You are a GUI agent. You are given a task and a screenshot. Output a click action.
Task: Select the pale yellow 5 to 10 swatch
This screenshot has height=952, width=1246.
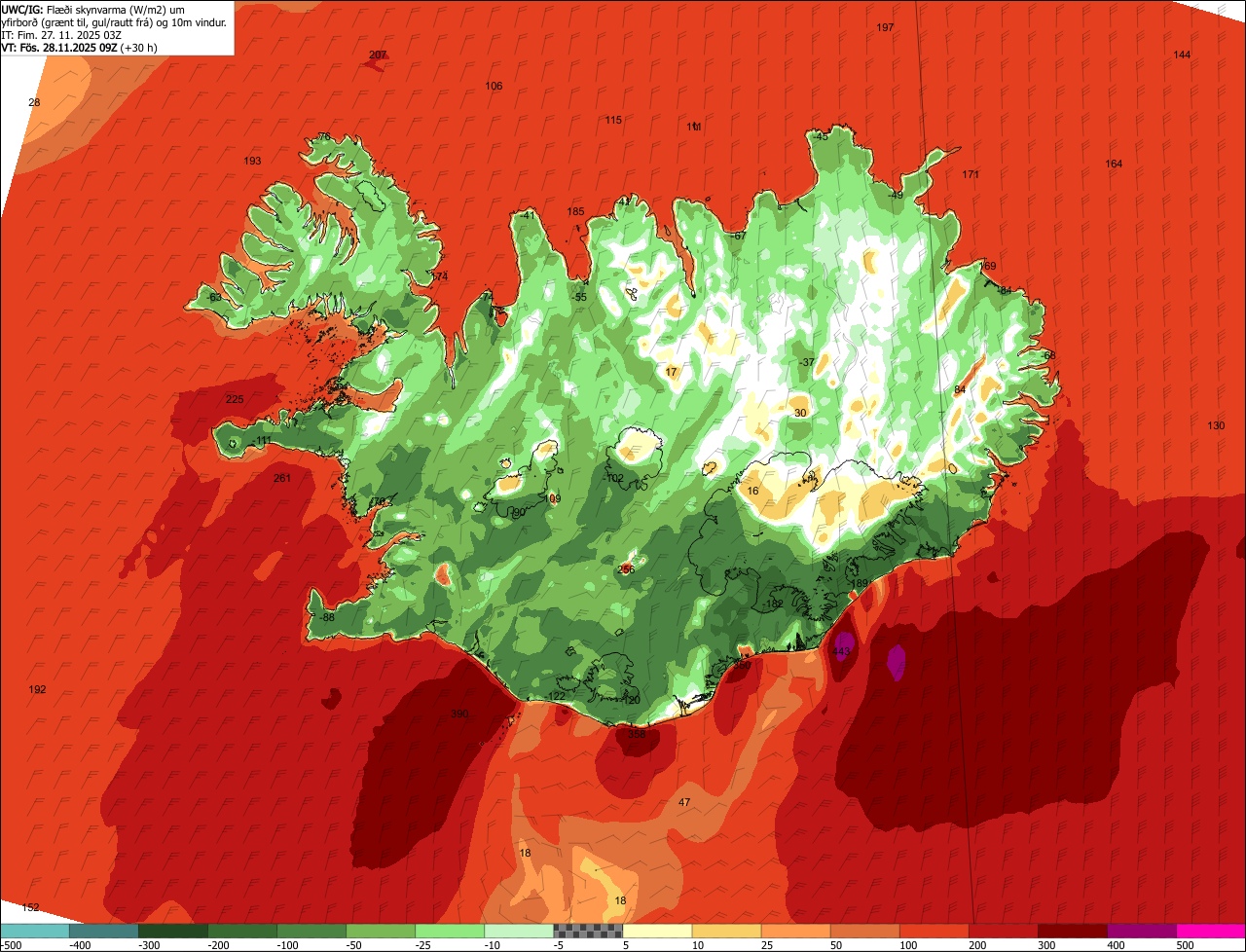point(657,931)
